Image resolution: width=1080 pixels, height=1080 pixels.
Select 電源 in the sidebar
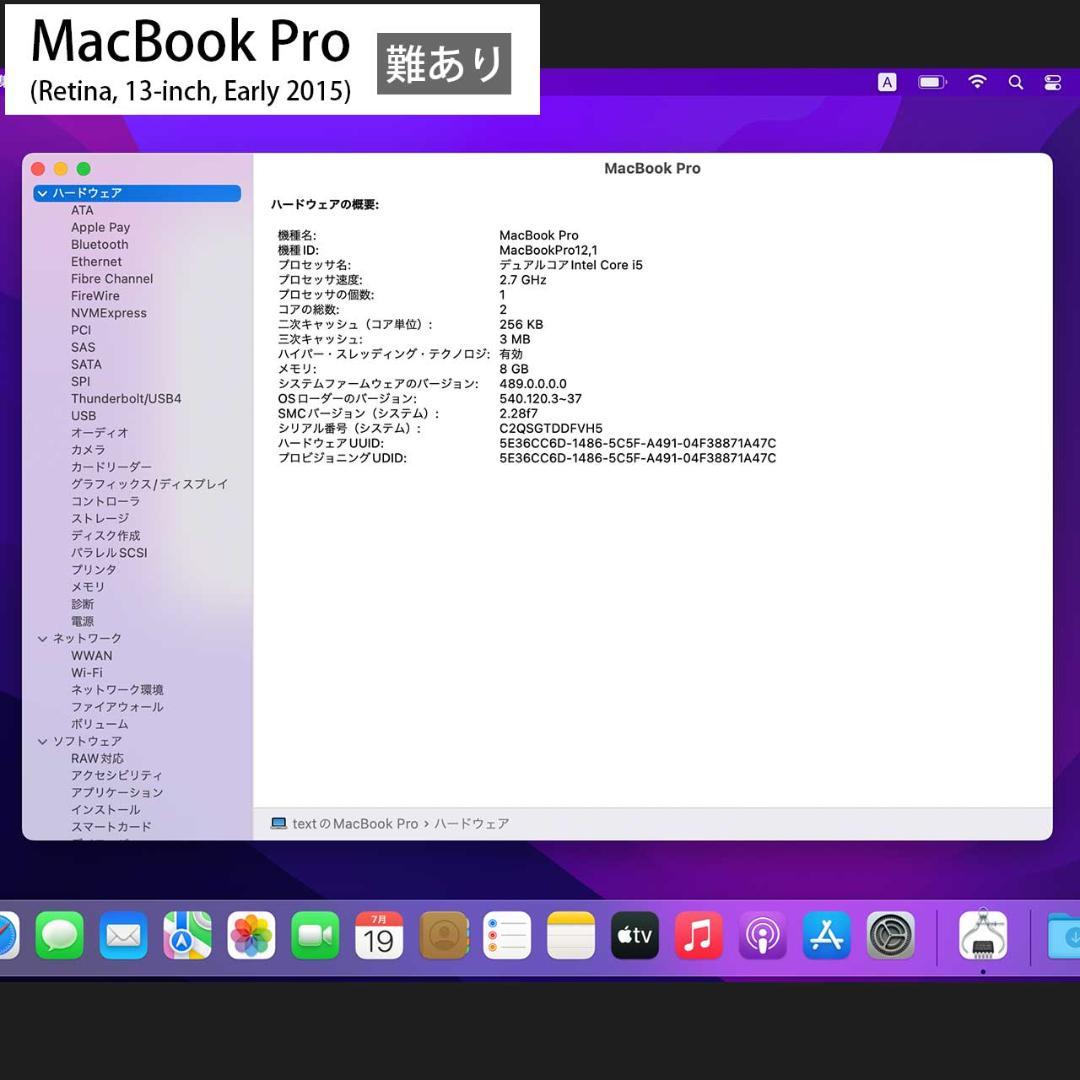(82, 621)
